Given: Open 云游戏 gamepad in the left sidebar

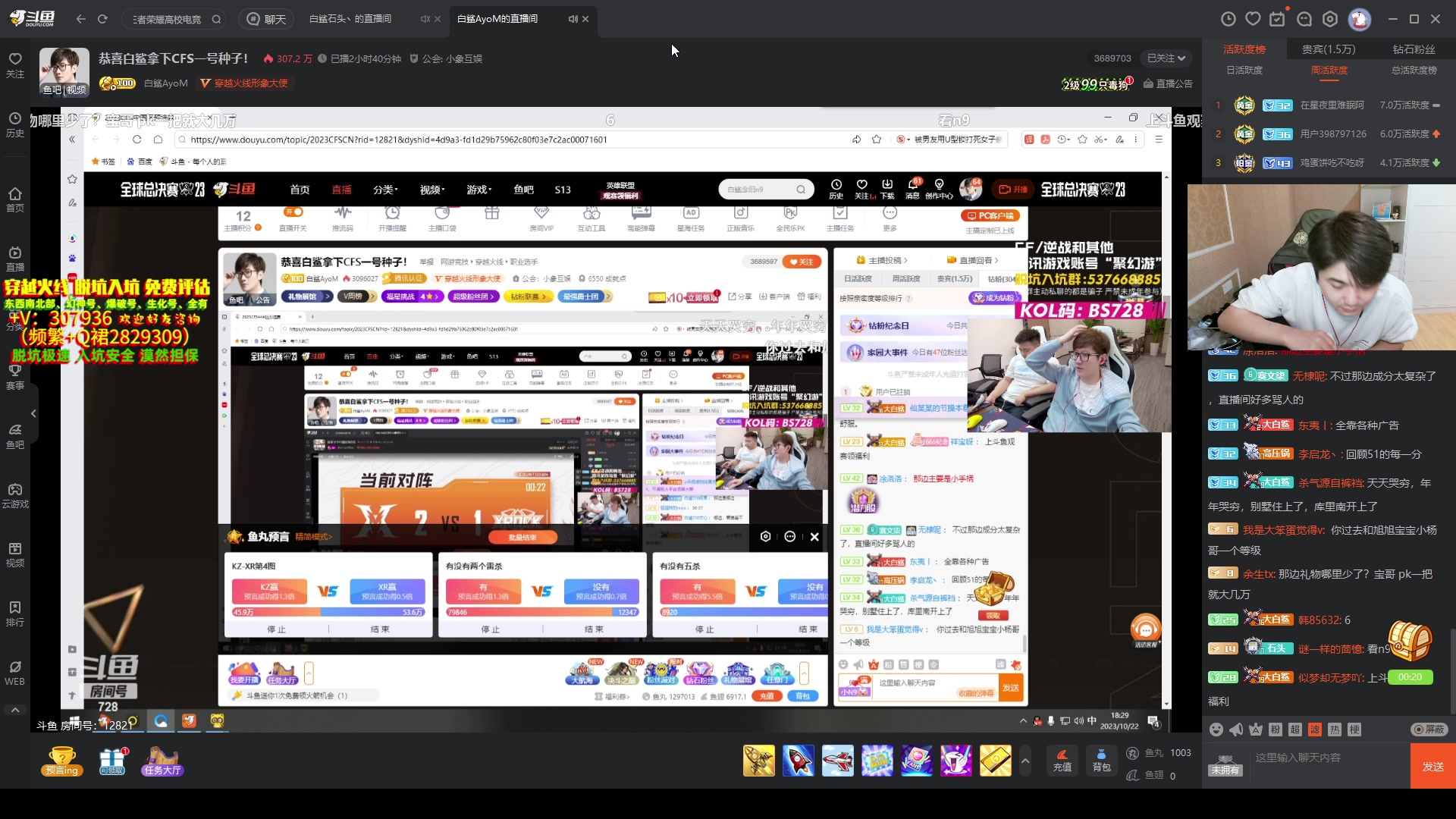Looking at the screenshot, I should [x=15, y=495].
